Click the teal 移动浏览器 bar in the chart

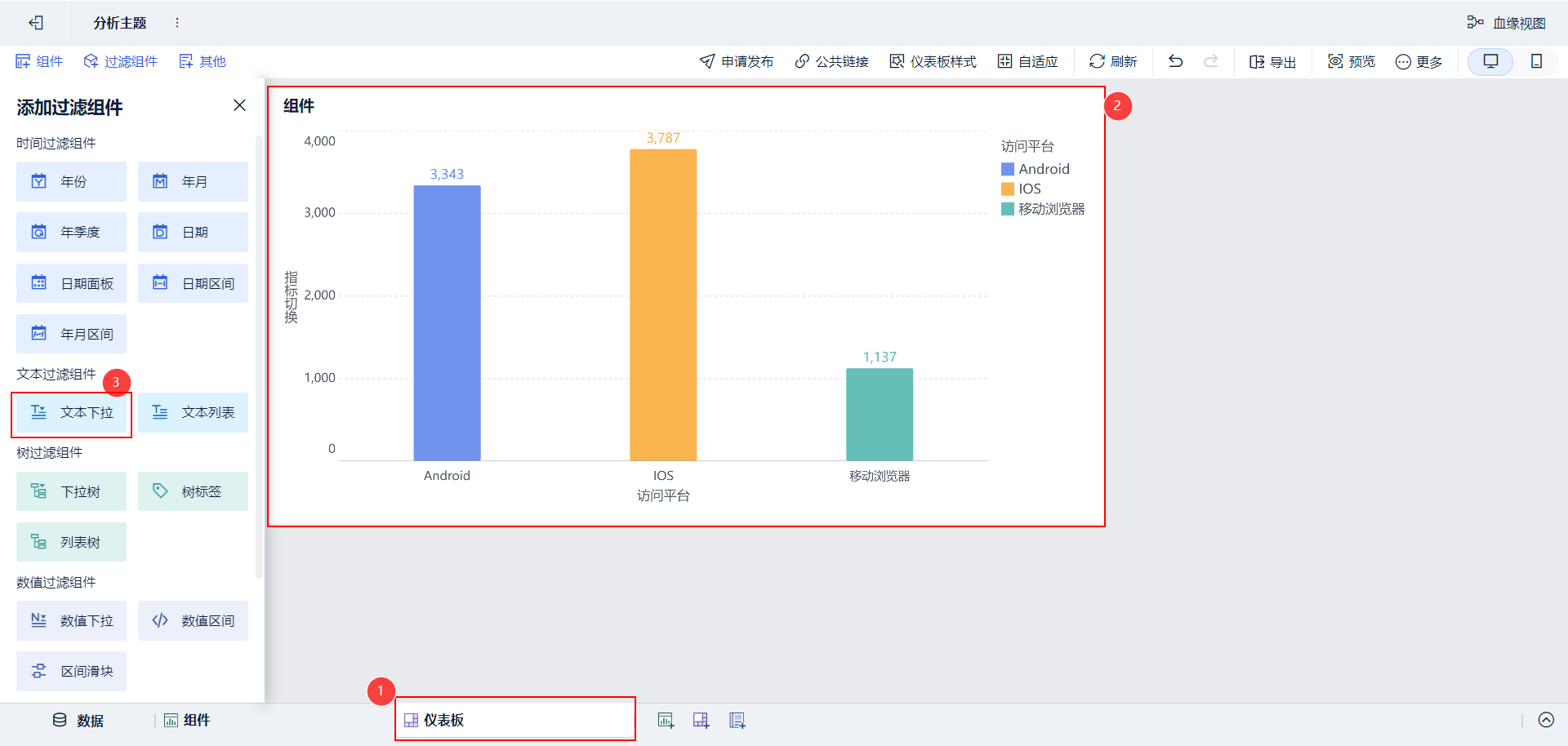[880, 415]
